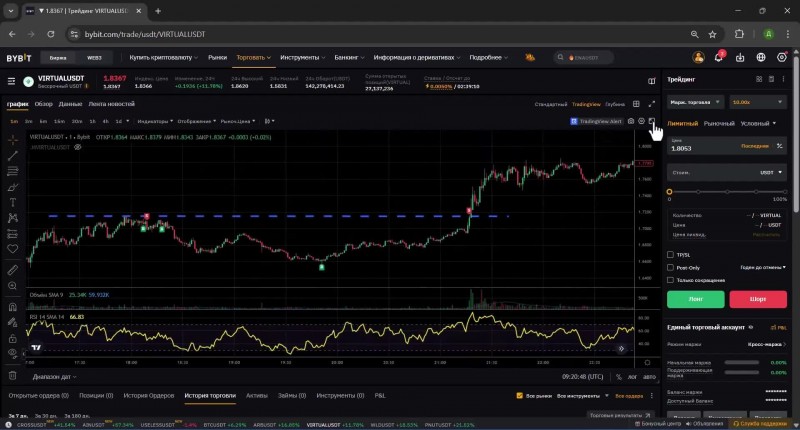Click the TradingView Alert button

pos(596,121)
